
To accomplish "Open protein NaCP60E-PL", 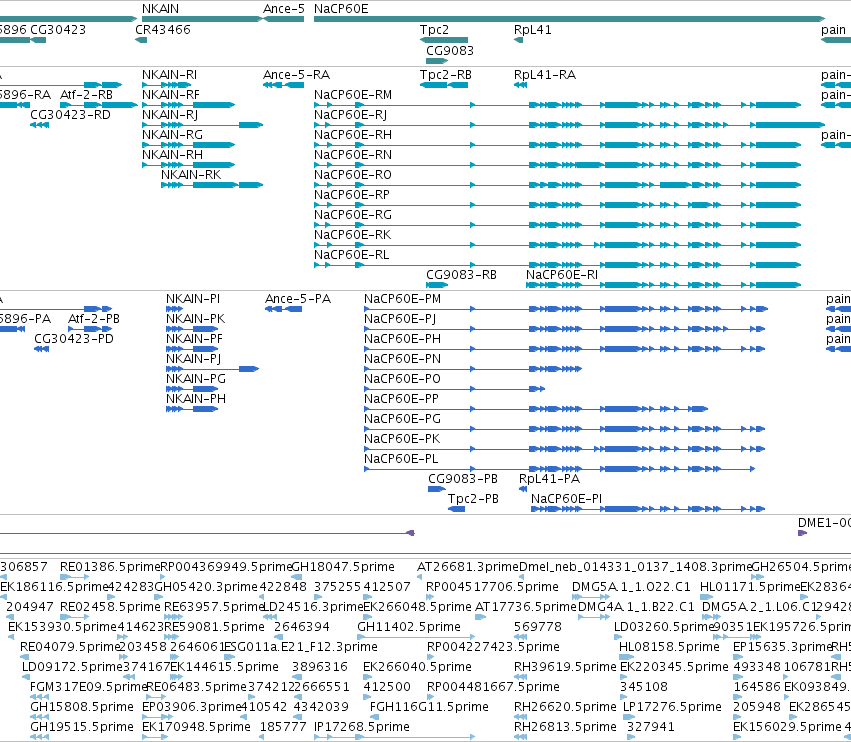I will (x=401, y=460).
